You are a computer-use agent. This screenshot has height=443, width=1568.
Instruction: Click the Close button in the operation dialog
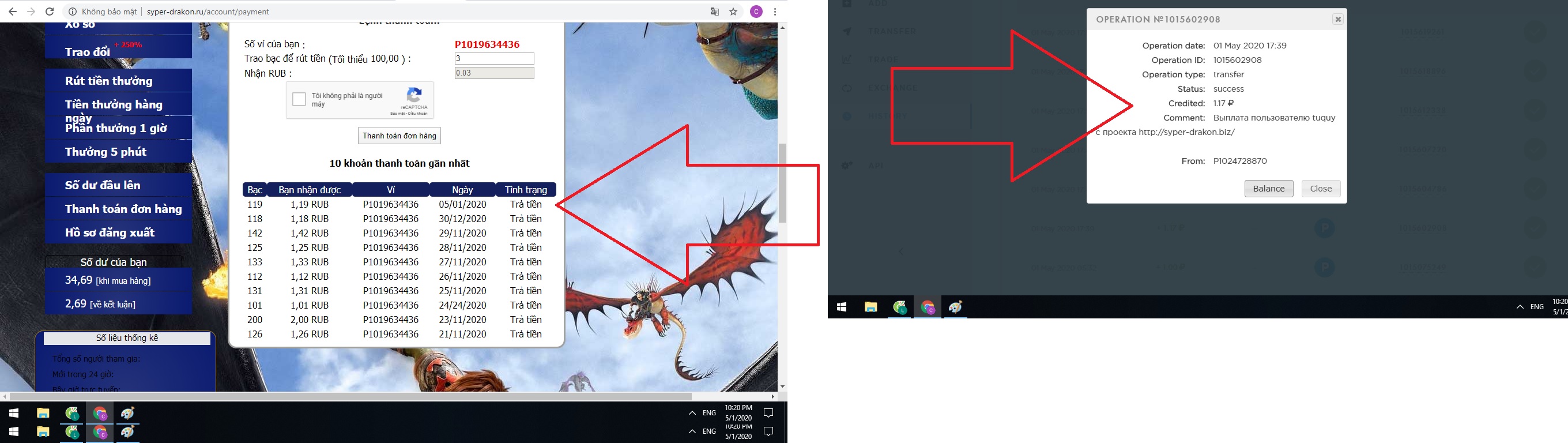[x=1321, y=189]
